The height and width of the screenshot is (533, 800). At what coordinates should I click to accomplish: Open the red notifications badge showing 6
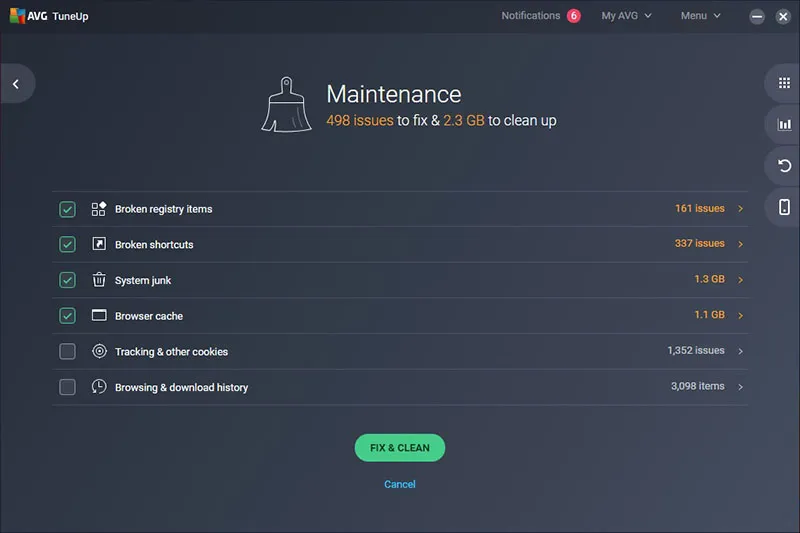(x=573, y=16)
